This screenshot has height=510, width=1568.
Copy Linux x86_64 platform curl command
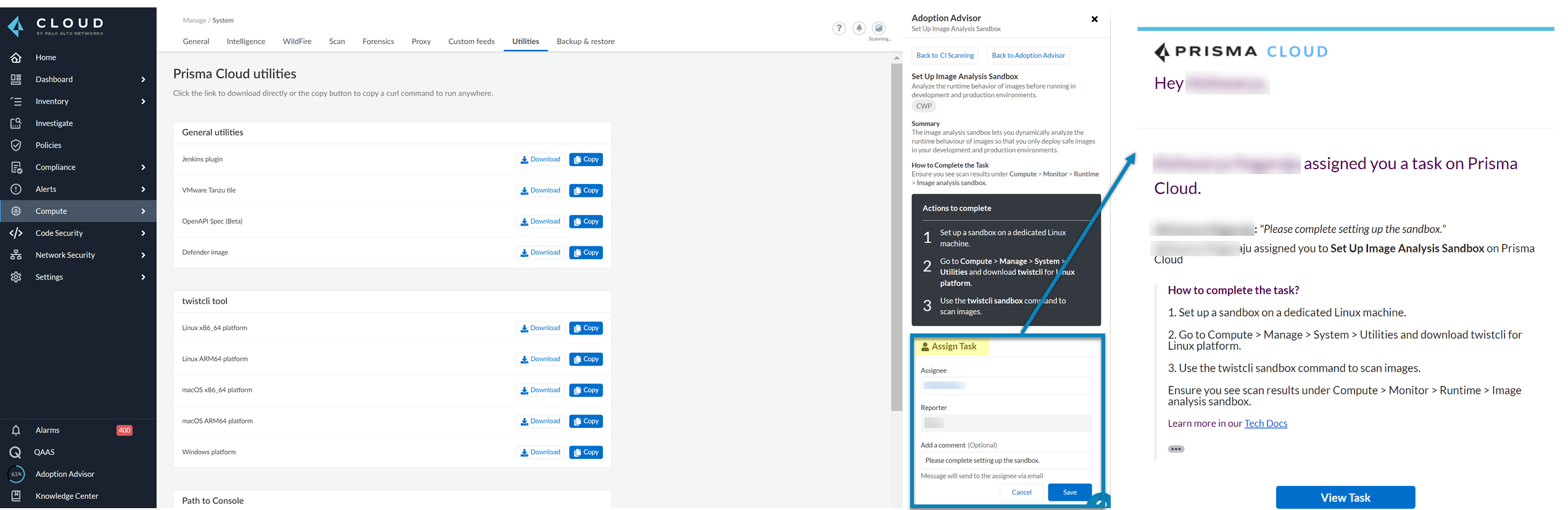(x=586, y=328)
